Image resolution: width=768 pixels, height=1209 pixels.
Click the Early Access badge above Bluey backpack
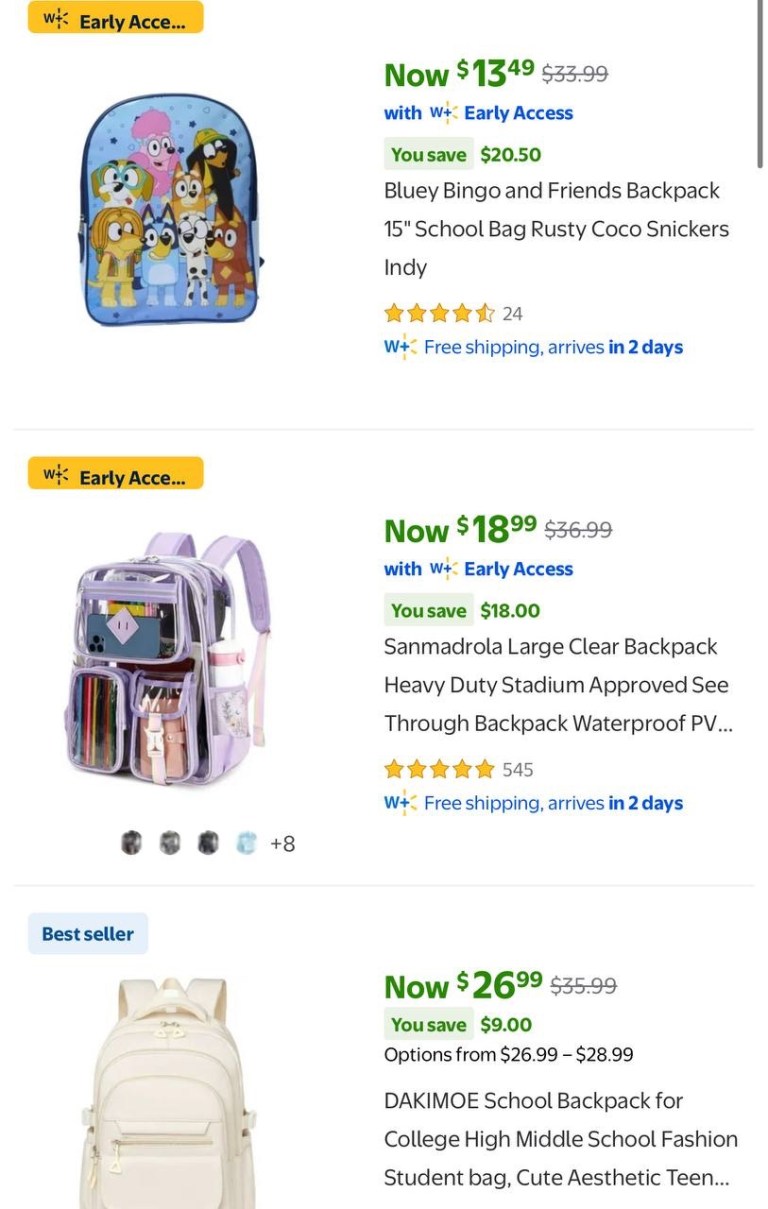pos(115,18)
